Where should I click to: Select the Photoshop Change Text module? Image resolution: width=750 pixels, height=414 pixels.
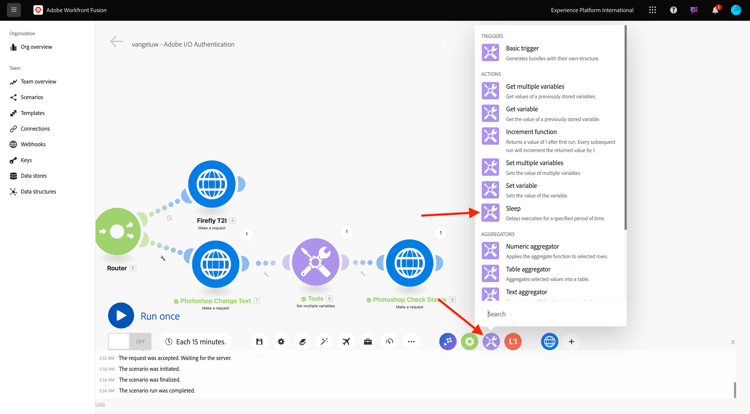(x=216, y=264)
